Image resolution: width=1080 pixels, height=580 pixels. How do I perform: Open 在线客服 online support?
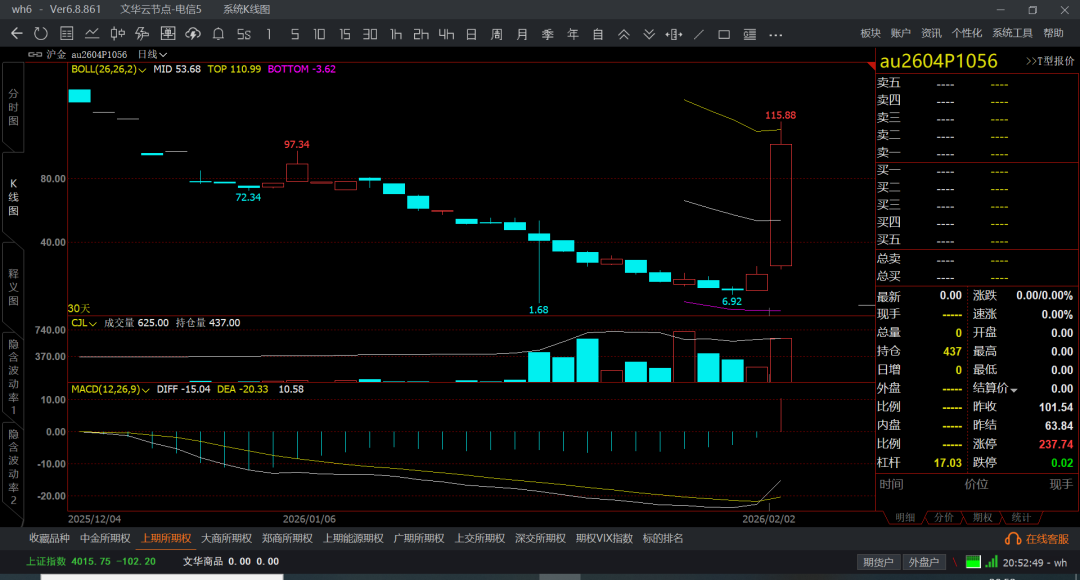tap(1037, 539)
